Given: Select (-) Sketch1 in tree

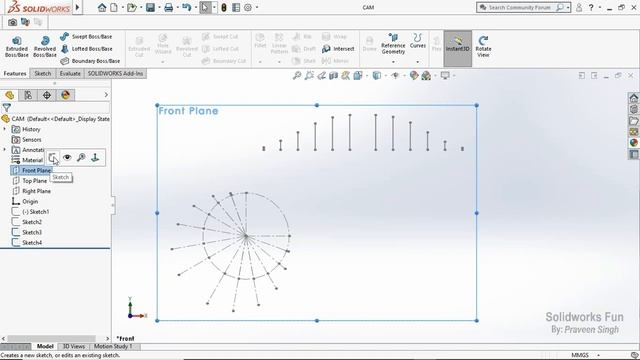Looking at the screenshot, I should (31, 212).
